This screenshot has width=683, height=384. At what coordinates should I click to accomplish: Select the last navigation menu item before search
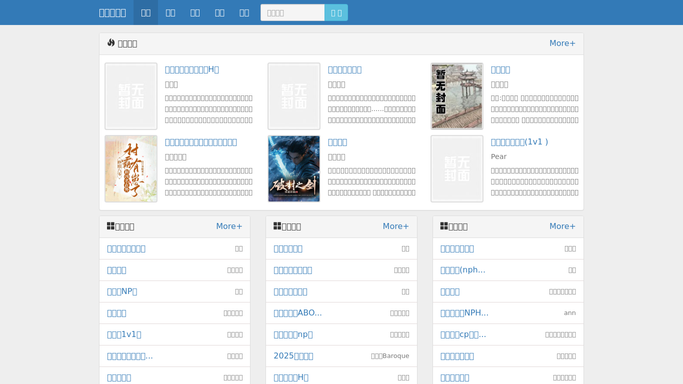(244, 13)
